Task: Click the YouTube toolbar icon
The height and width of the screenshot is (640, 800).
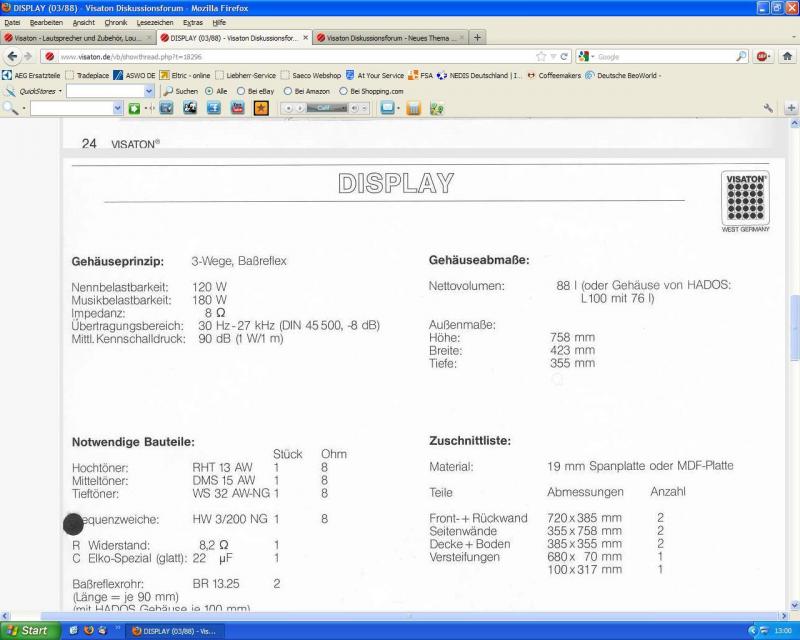Action: coord(237,108)
